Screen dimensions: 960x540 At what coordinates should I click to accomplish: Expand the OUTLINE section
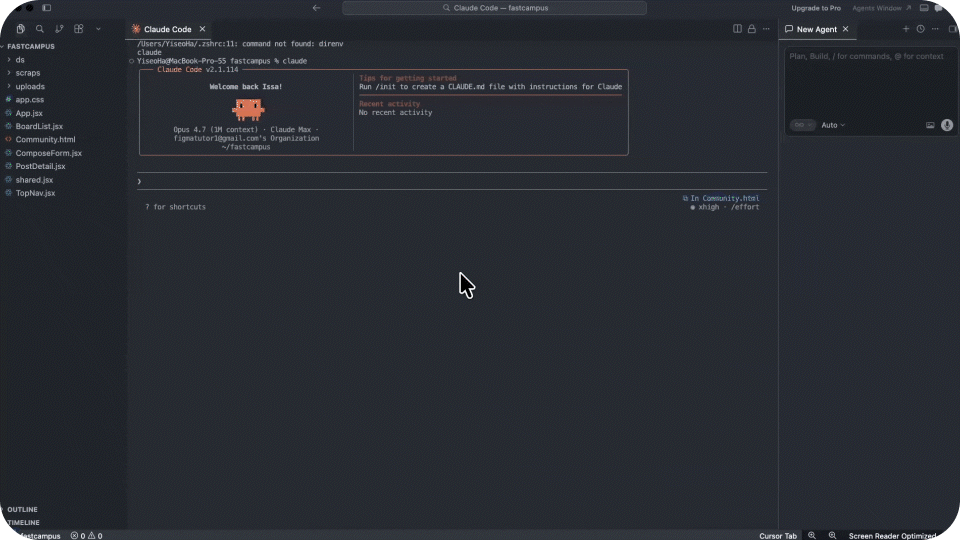[22, 509]
